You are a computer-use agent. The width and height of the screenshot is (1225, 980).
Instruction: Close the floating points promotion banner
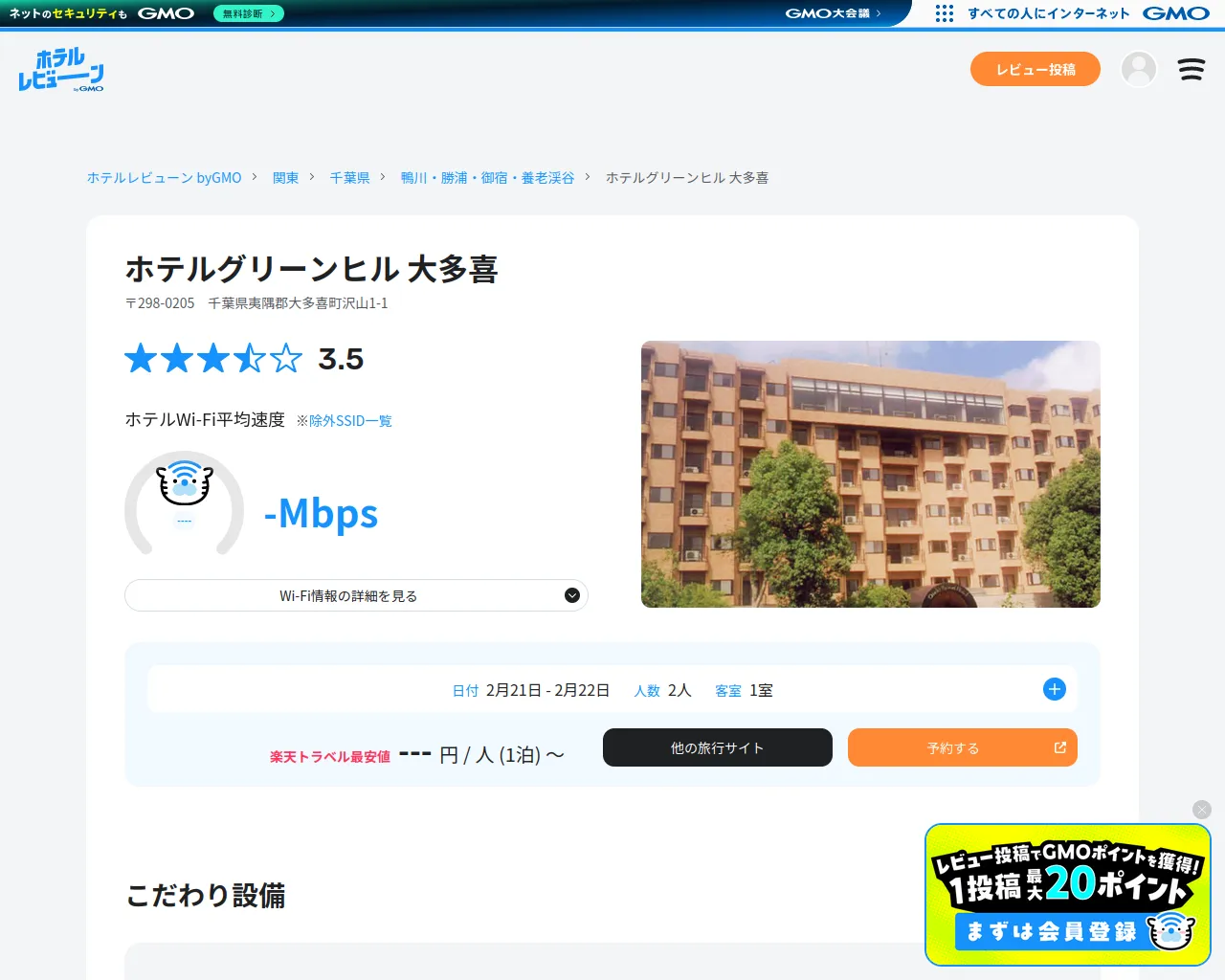(1202, 810)
